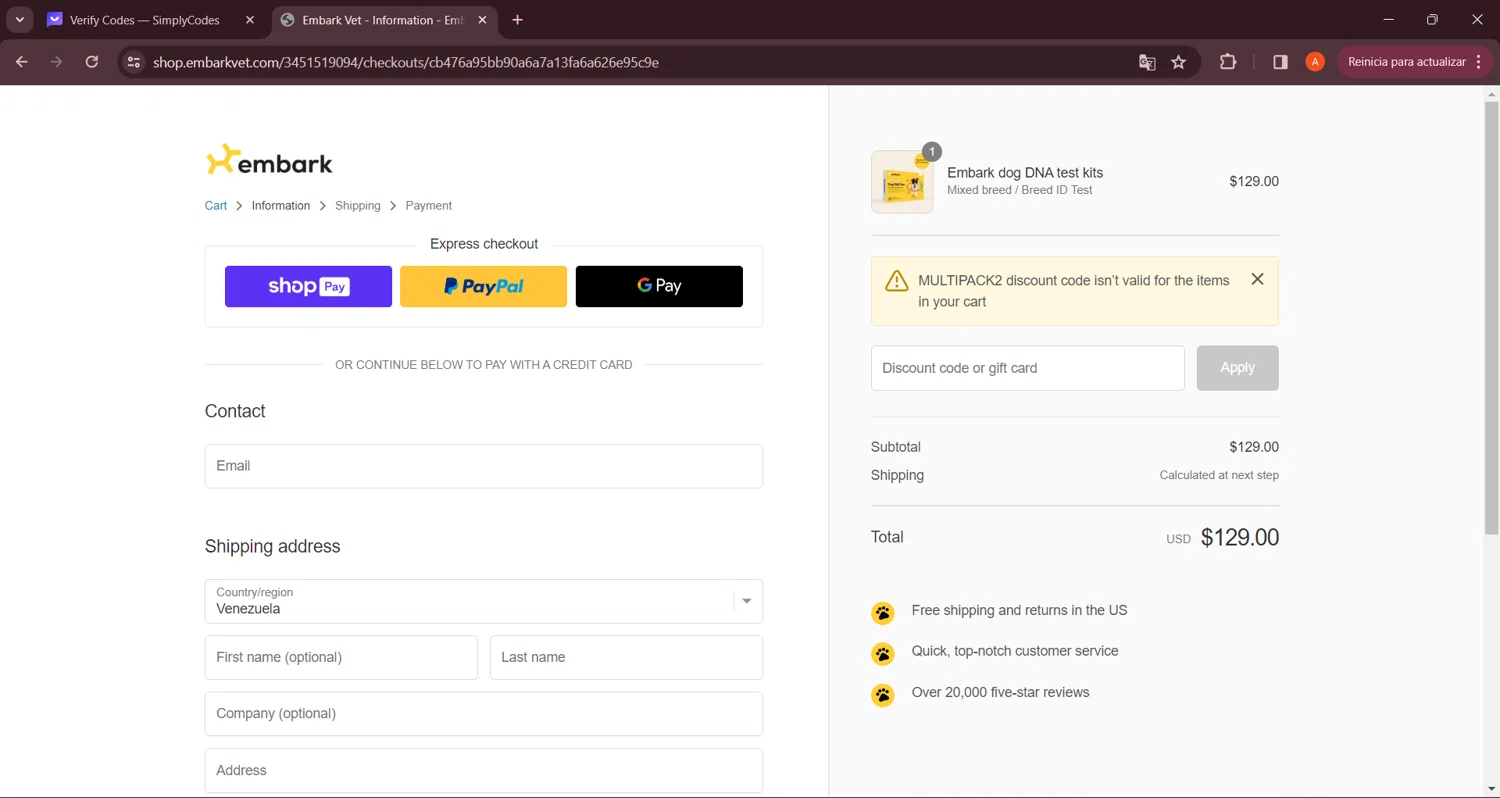
Task: Click 'Calculated at next step' text
Action: (x=1219, y=475)
